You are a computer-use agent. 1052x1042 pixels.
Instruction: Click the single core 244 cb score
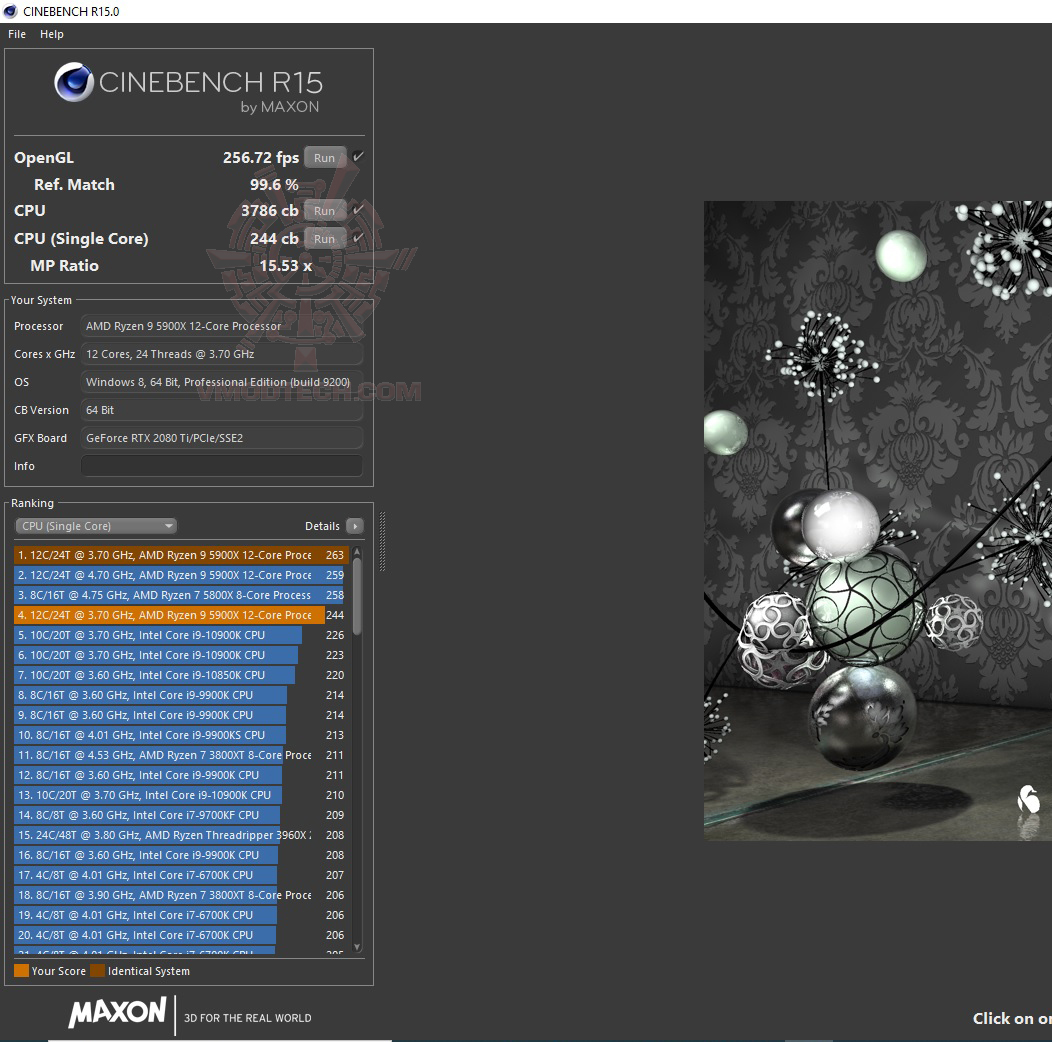click(x=274, y=239)
